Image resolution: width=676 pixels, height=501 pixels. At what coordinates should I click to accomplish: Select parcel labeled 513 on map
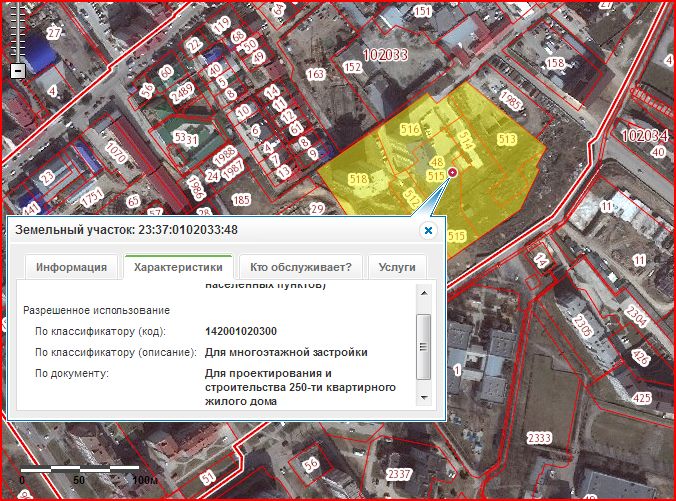(x=506, y=139)
